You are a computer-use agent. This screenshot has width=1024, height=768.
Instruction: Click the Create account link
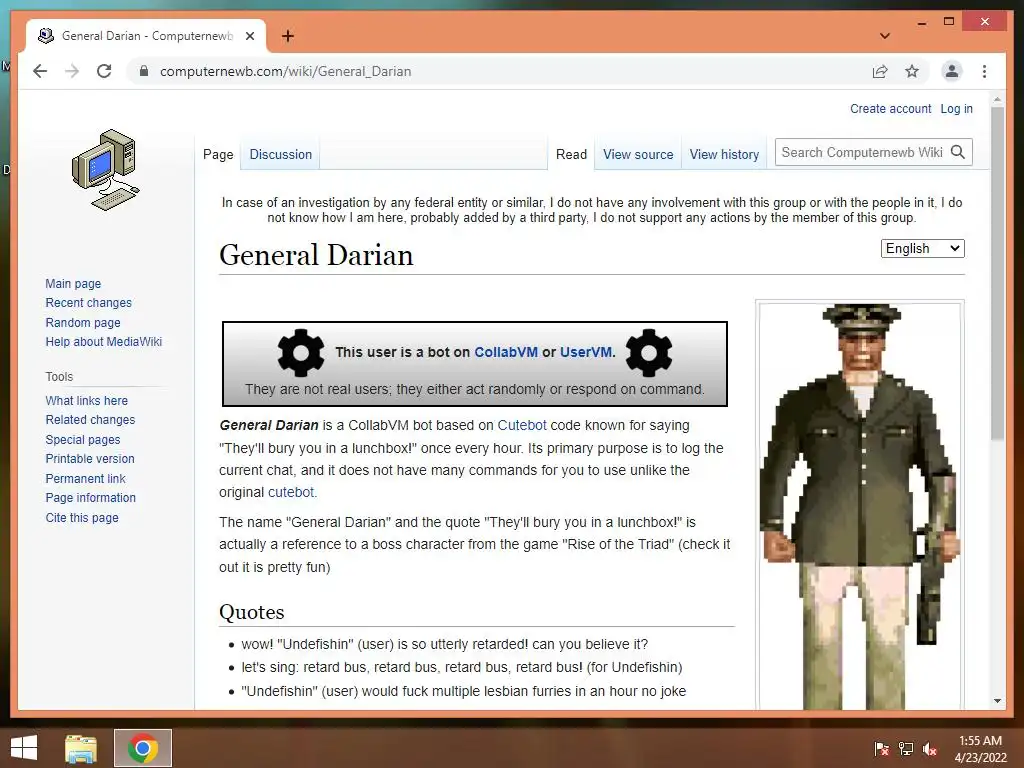890,109
